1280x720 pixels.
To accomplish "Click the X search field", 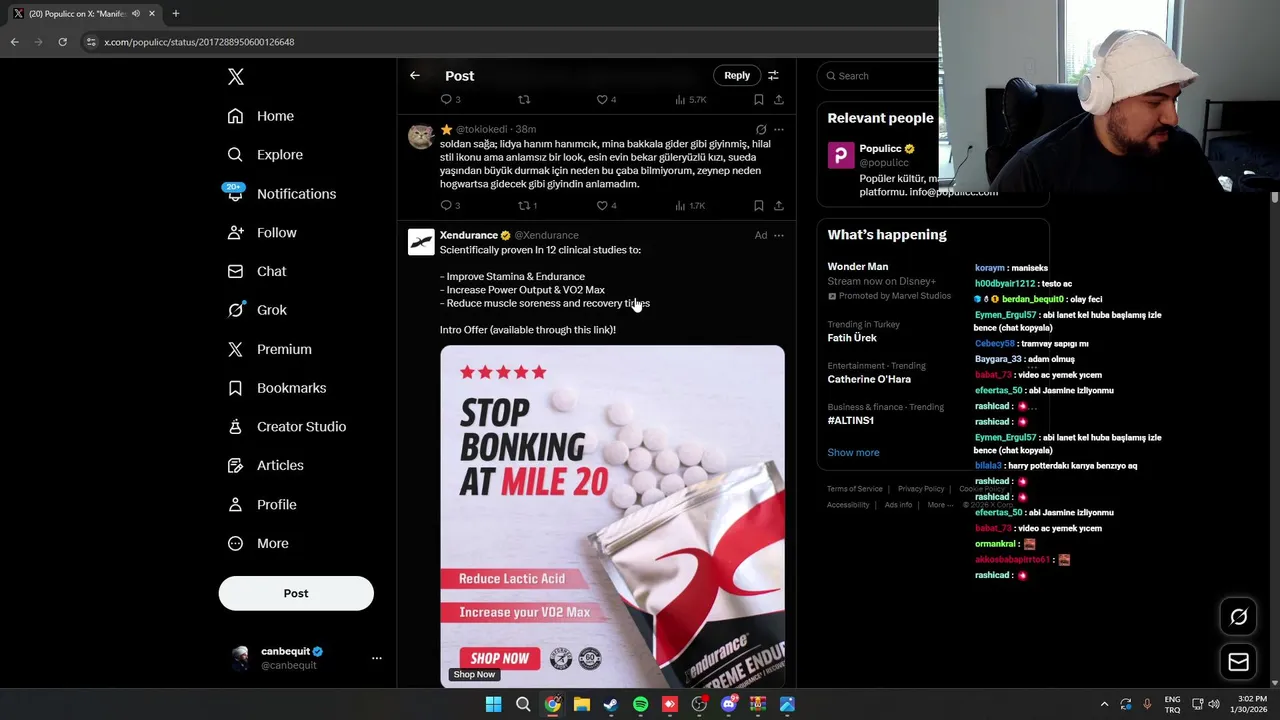I will [880, 76].
